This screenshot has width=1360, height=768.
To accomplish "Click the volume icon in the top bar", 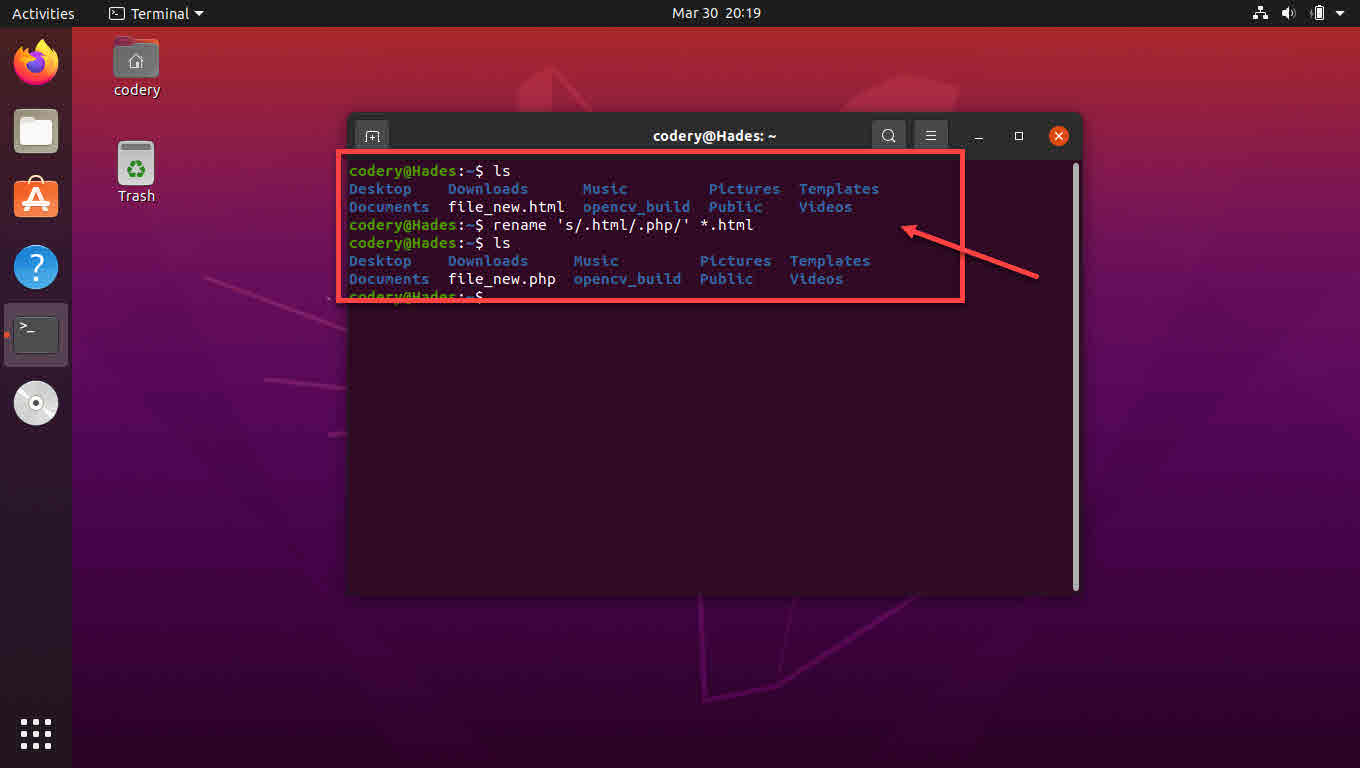I will pos(1288,13).
